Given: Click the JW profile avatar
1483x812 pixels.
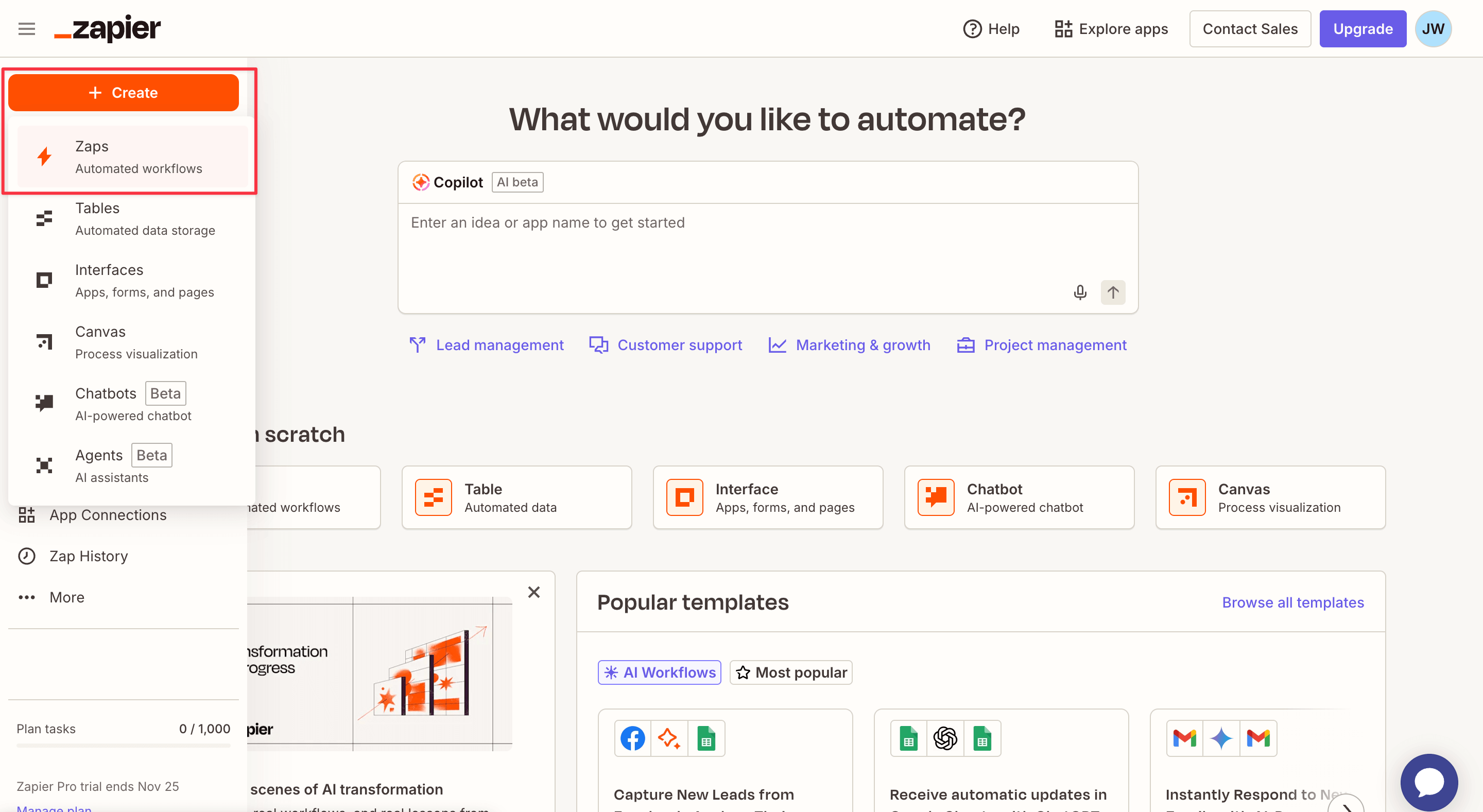Looking at the screenshot, I should point(1433,29).
